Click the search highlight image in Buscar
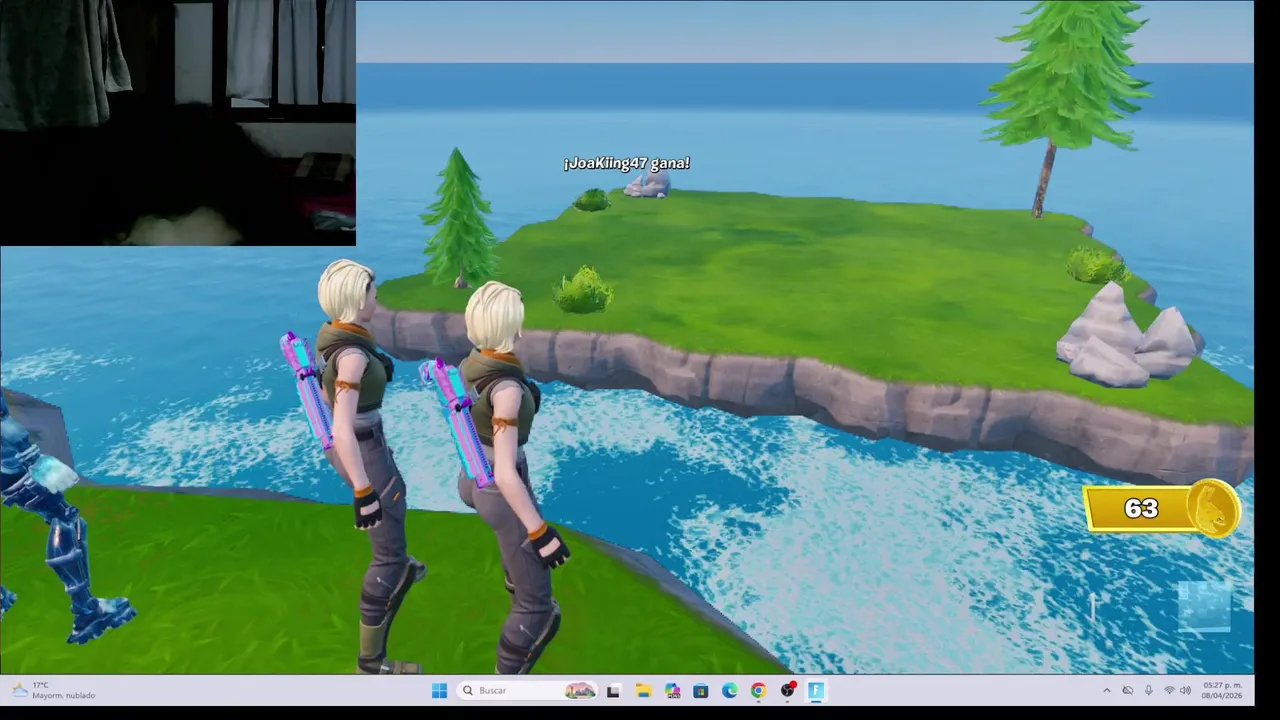 tap(580, 690)
